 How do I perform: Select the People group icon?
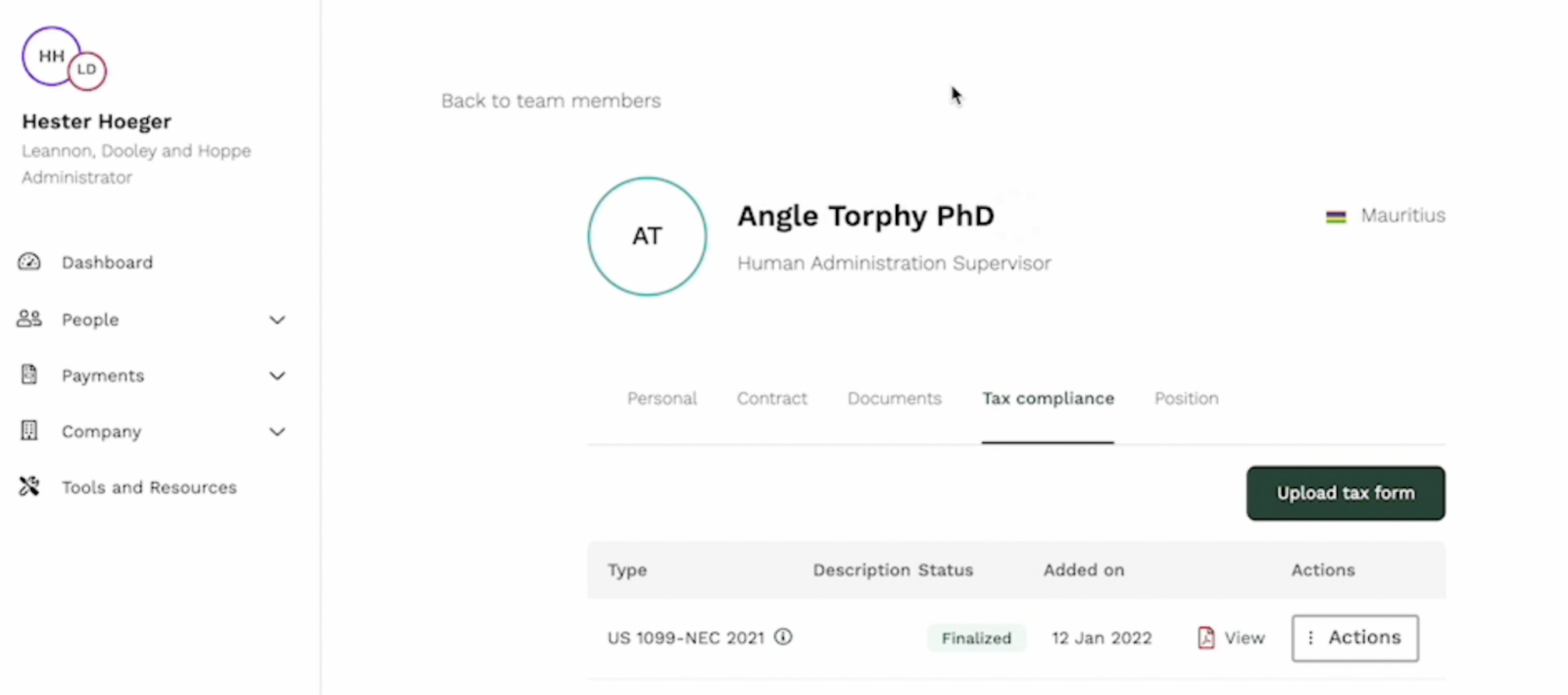click(28, 319)
